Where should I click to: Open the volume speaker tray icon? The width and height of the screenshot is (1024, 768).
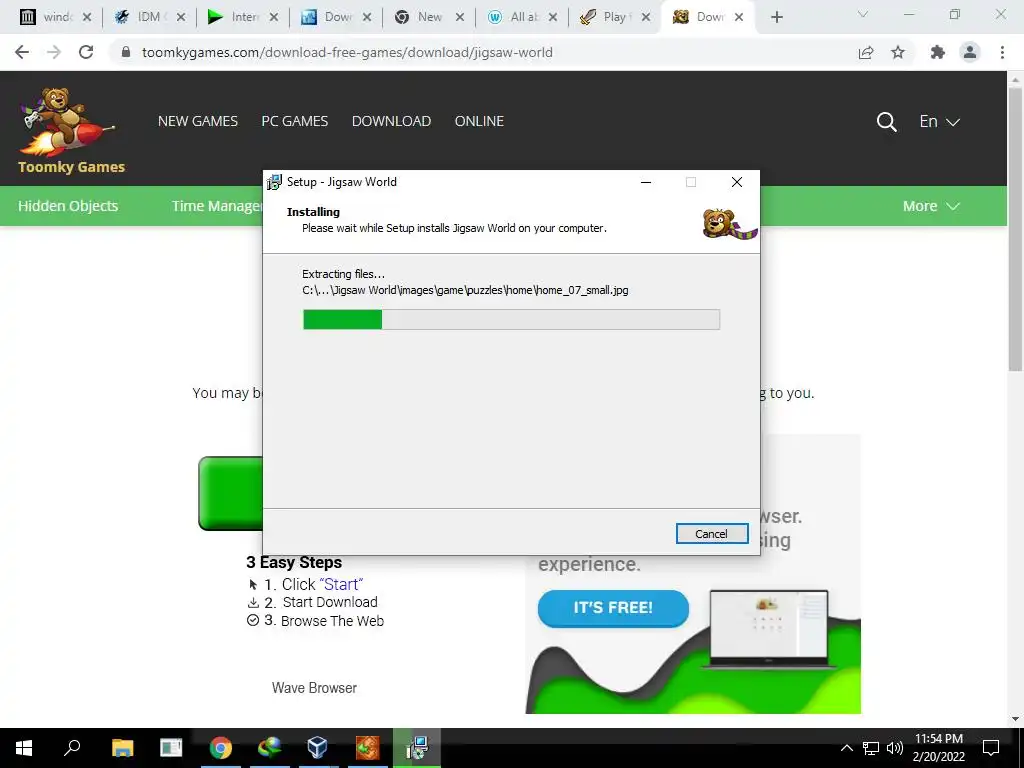(x=895, y=748)
